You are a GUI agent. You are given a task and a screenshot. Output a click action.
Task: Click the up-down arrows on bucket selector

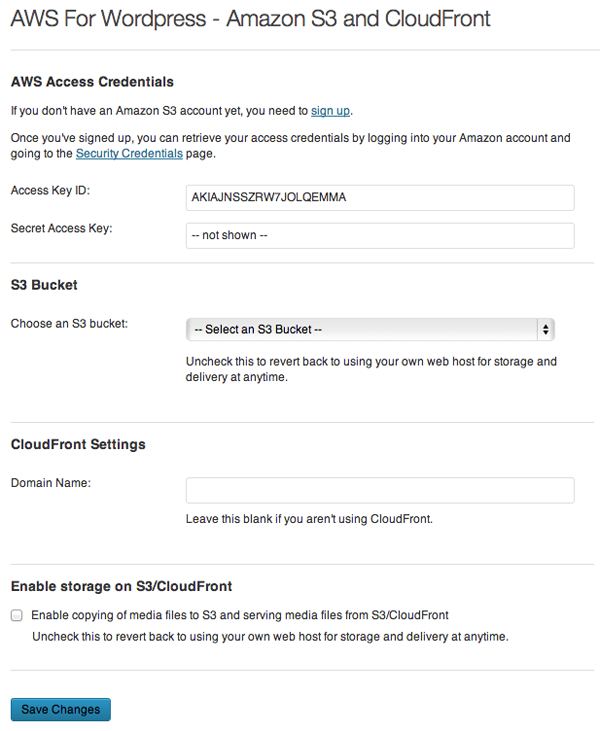(x=545, y=330)
